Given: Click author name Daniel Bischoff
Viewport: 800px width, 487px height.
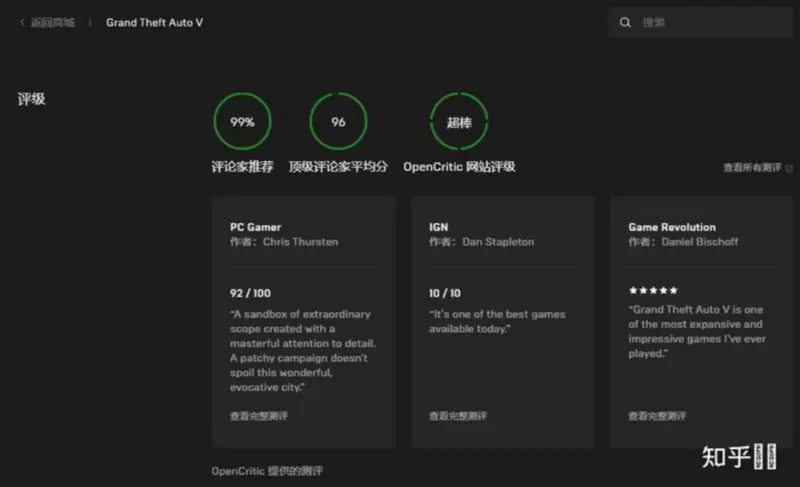Looking at the screenshot, I should click(x=699, y=242).
